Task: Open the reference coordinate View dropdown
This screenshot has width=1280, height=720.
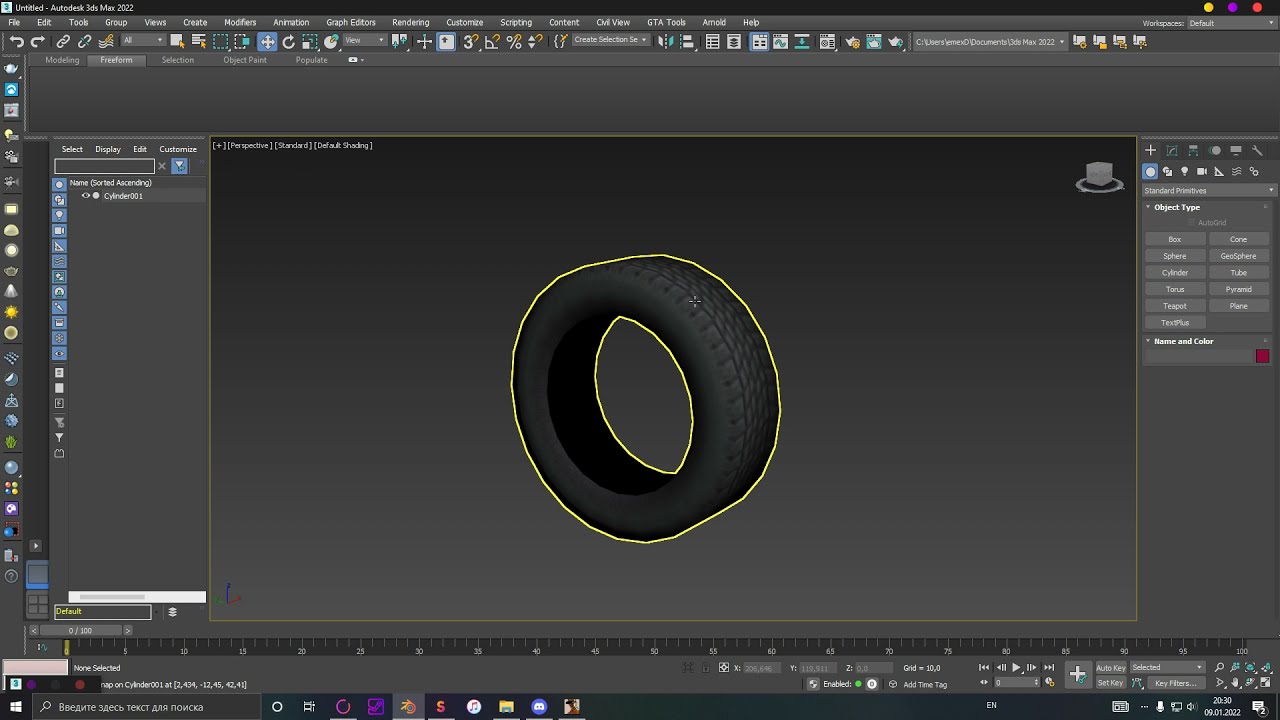Action: [365, 41]
